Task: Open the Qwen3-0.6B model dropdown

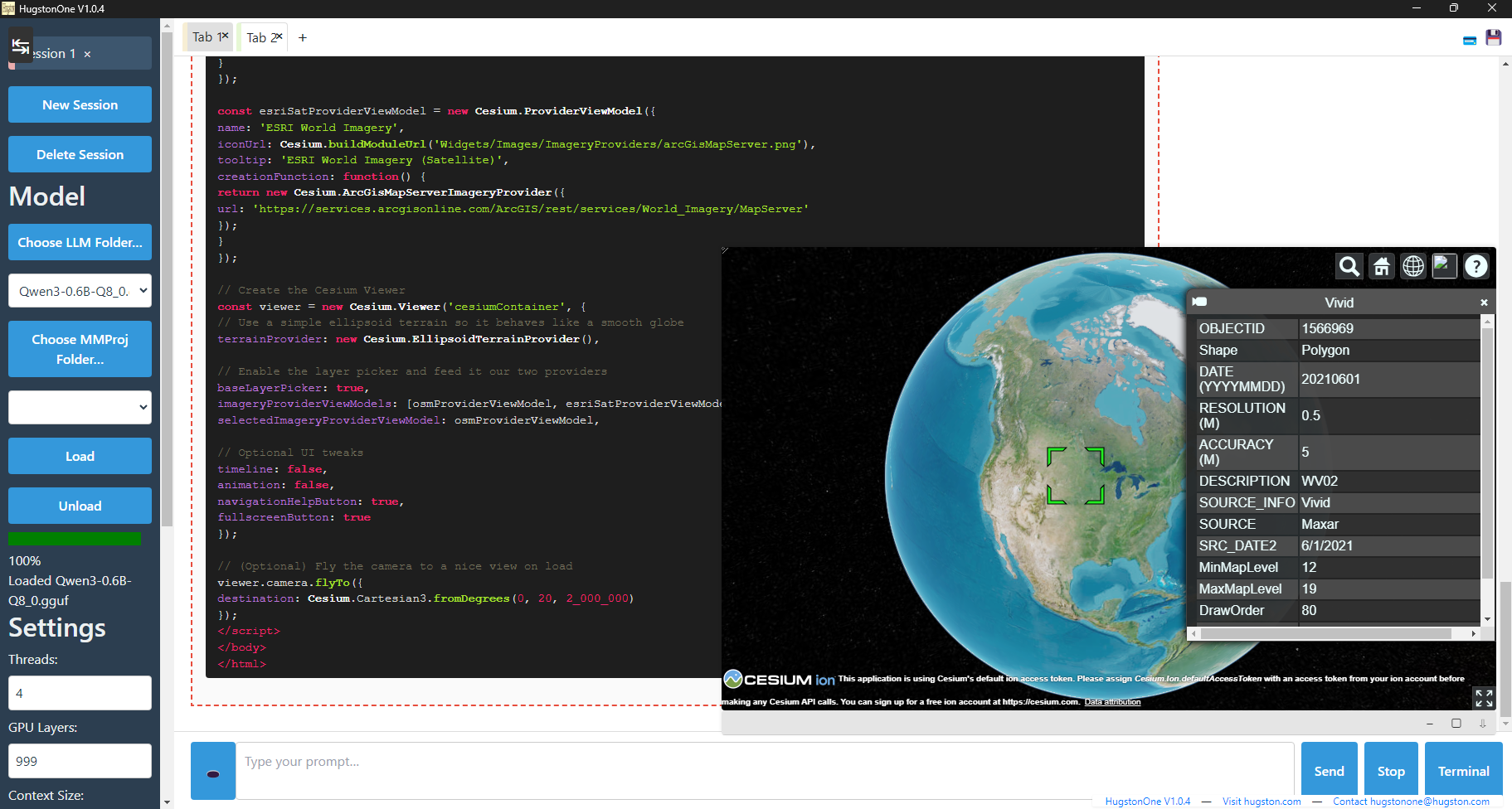Action: pos(80,291)
